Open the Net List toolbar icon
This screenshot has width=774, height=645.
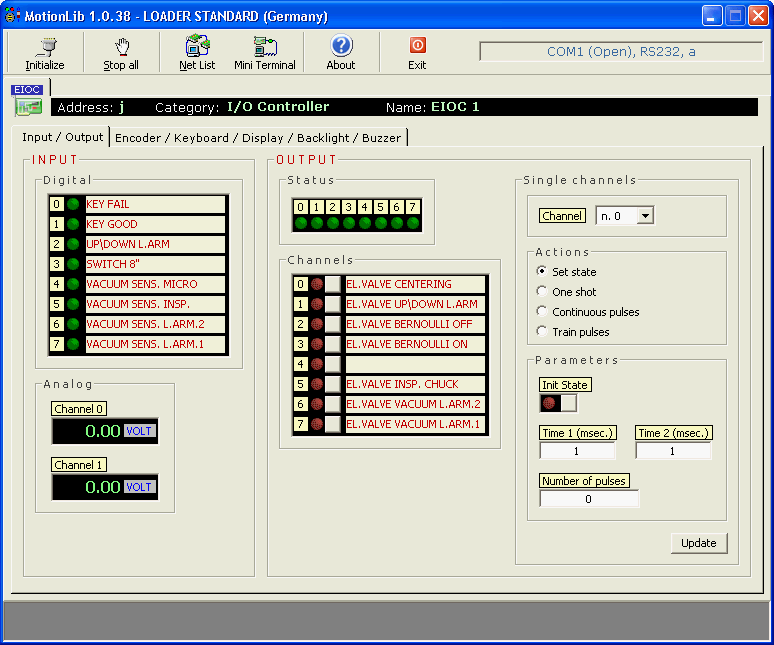click(x=197, y=46)
